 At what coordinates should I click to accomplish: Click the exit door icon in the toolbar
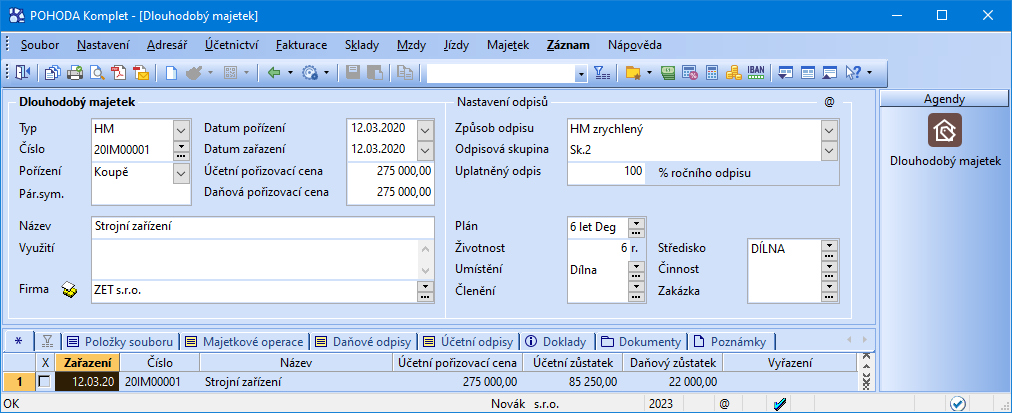point(23,73)
